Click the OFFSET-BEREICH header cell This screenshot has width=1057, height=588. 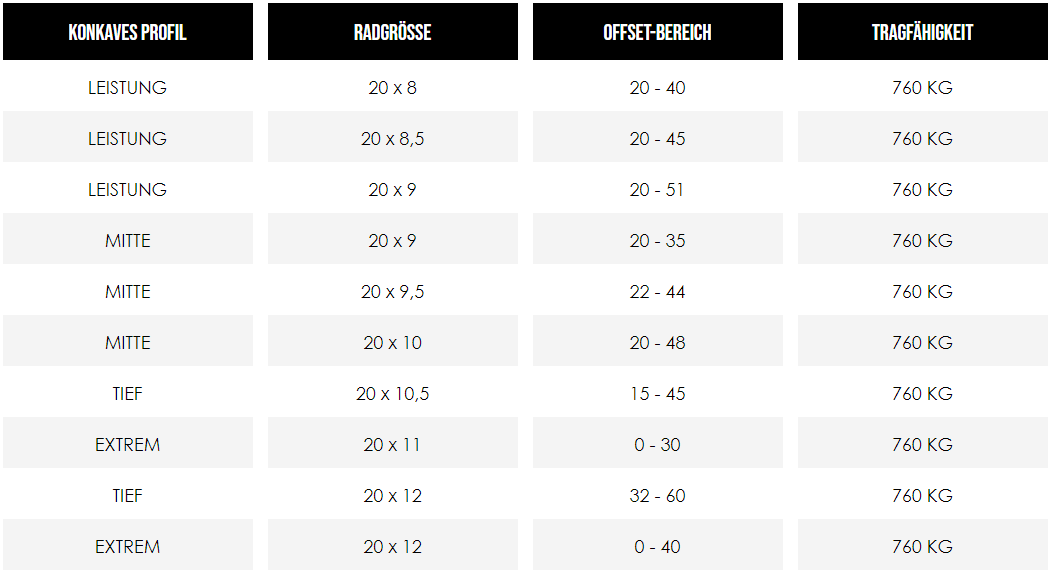click(x=657, y=32)
